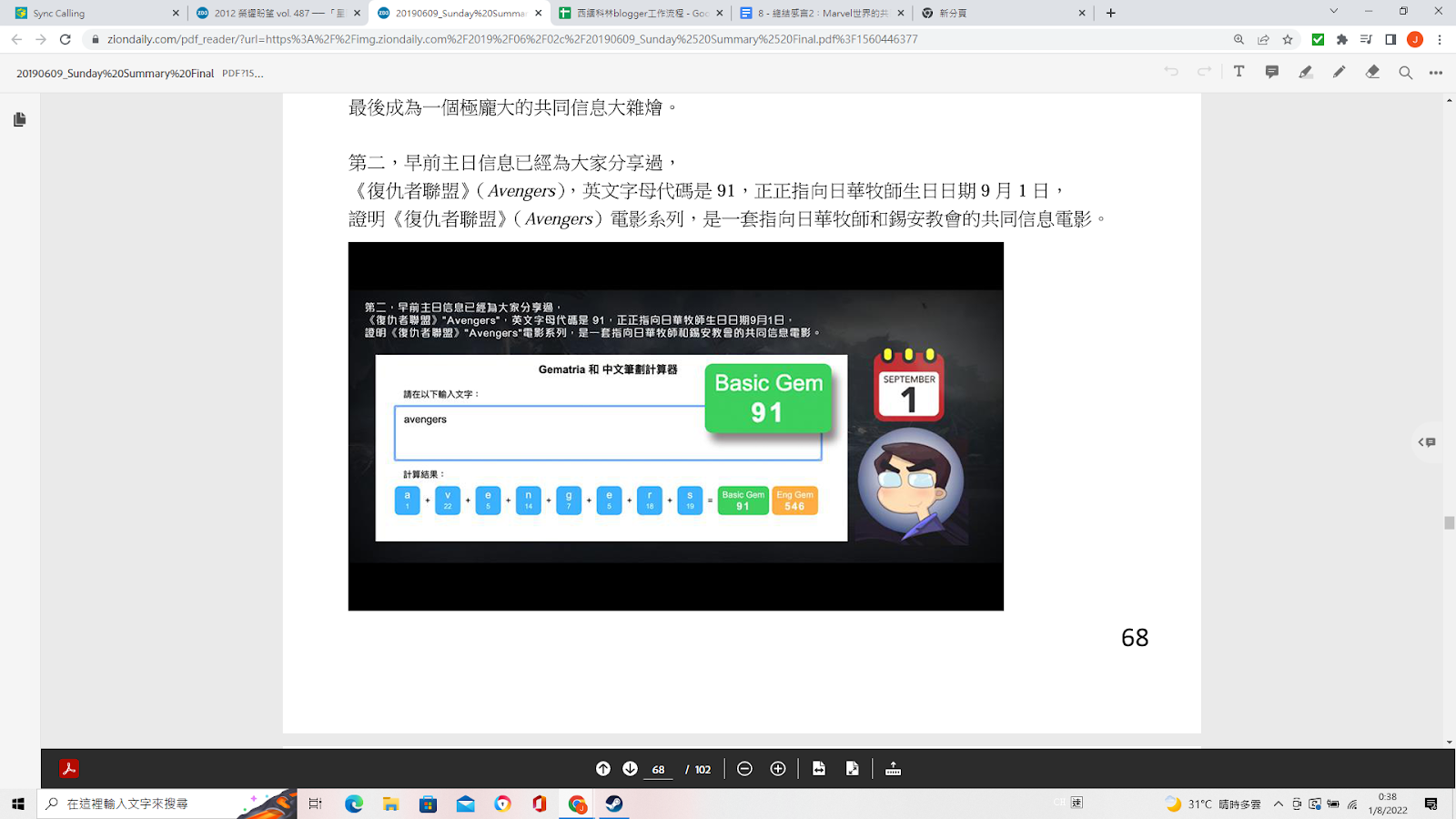
Task: Click the Windows taskbar search box
Action: click(x=167, y=804)
